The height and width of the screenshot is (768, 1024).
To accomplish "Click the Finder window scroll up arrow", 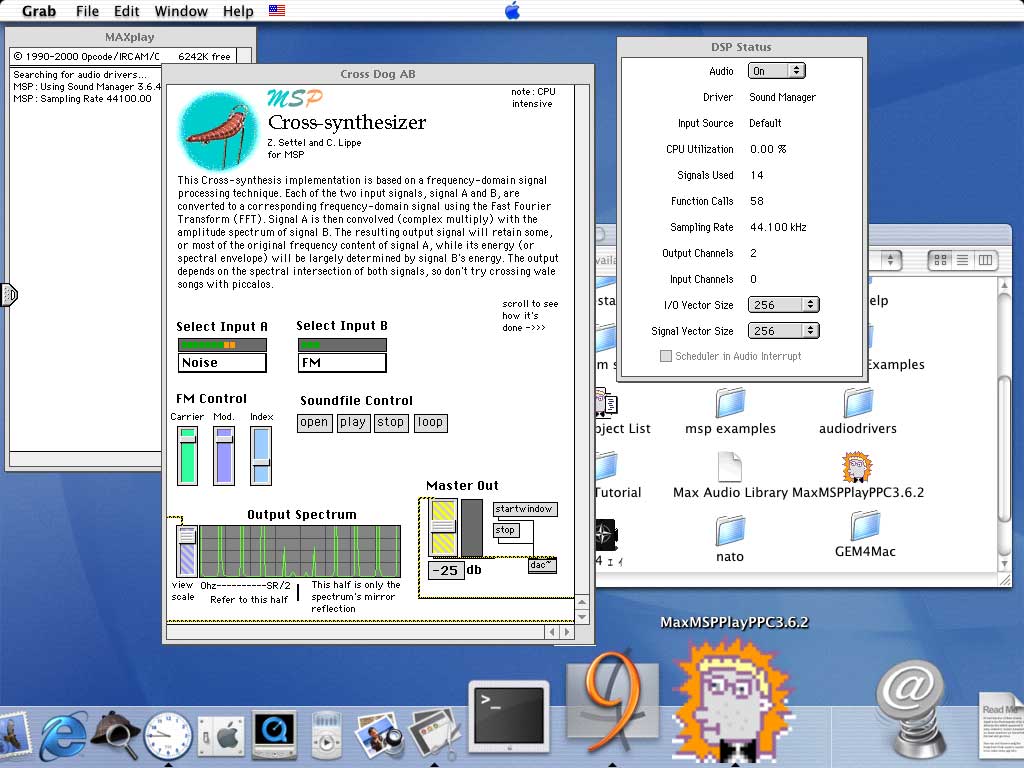I will [1004, 286].
